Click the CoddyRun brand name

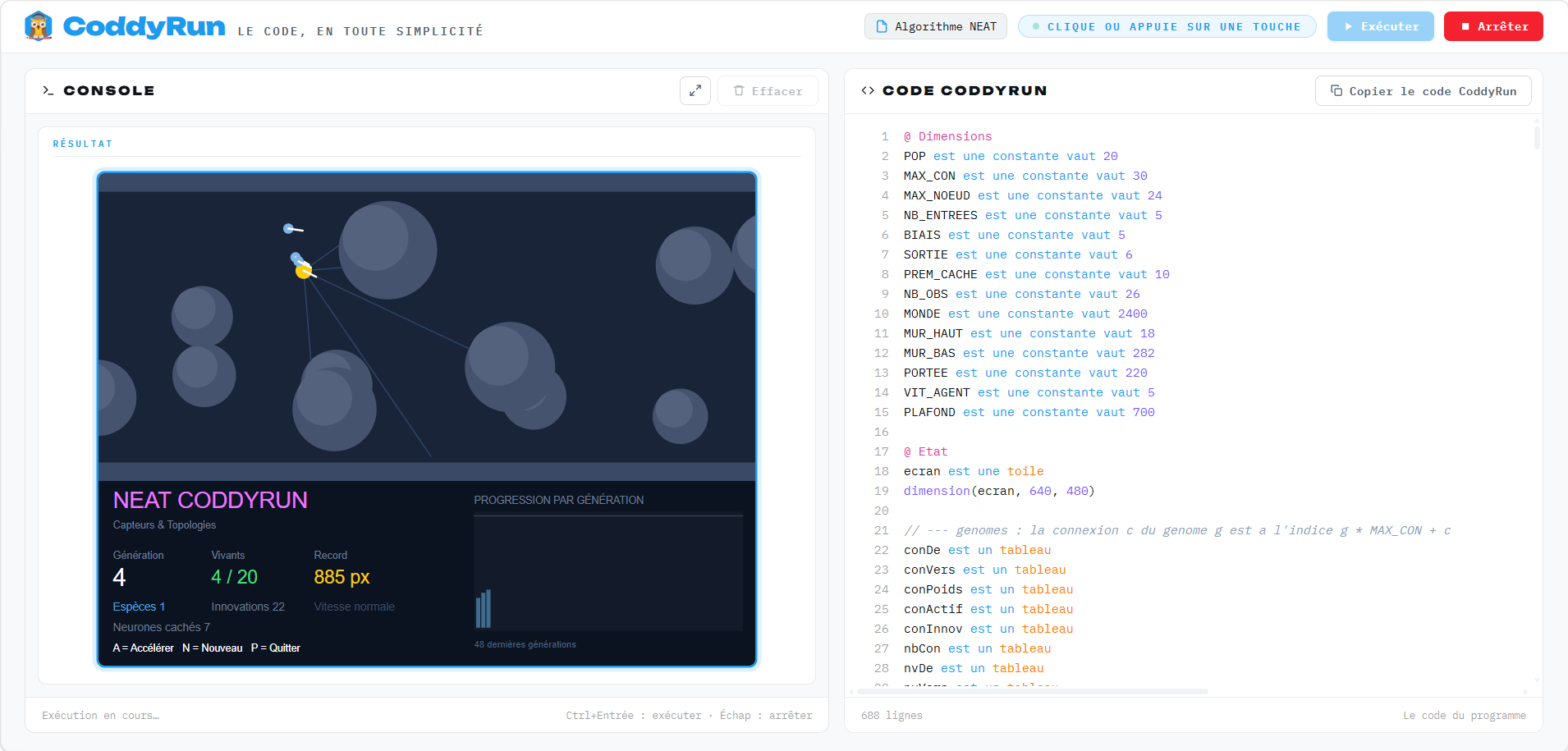point(144,26)
